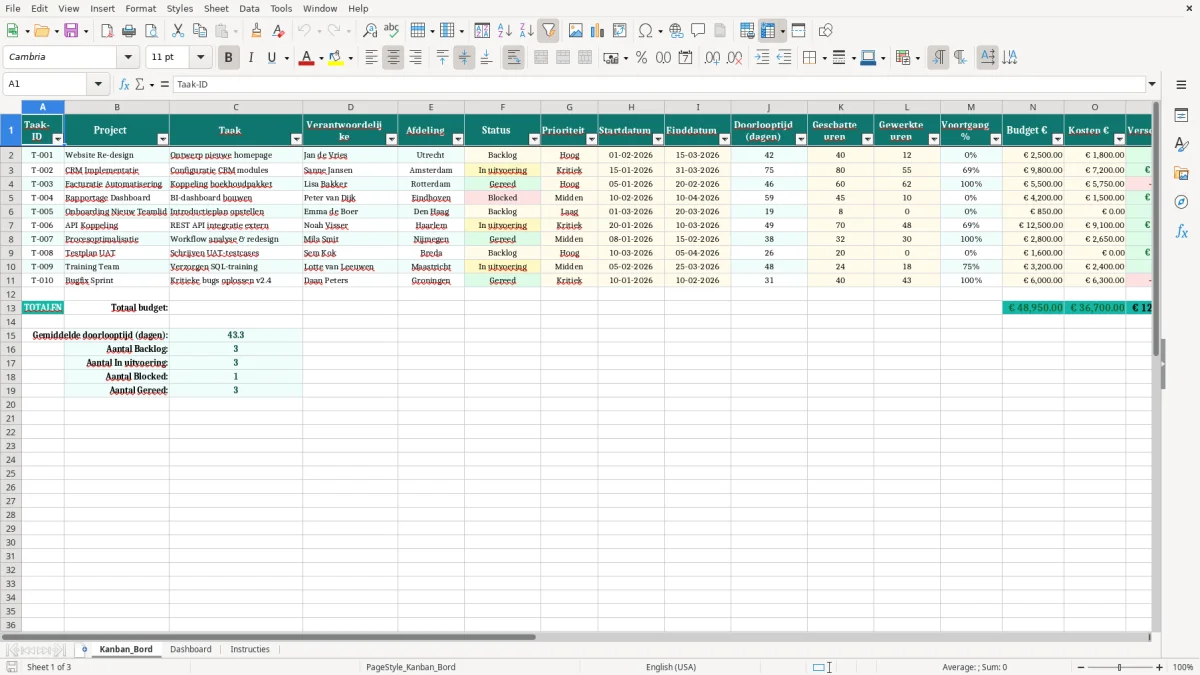Switch to Dashboard sheet tab

190,649
